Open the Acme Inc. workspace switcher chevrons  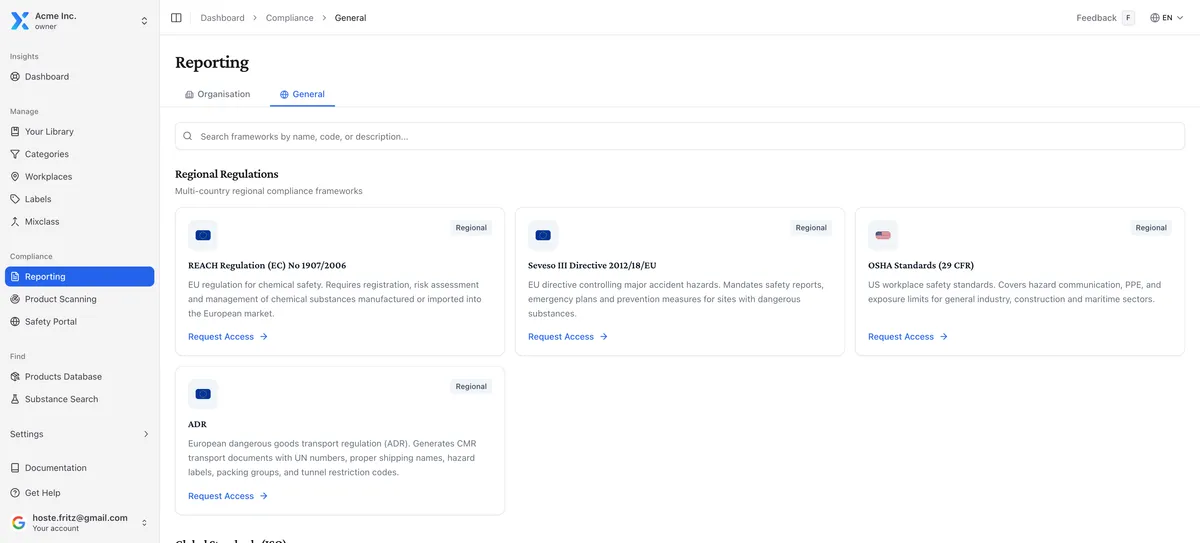click(144, 21)
